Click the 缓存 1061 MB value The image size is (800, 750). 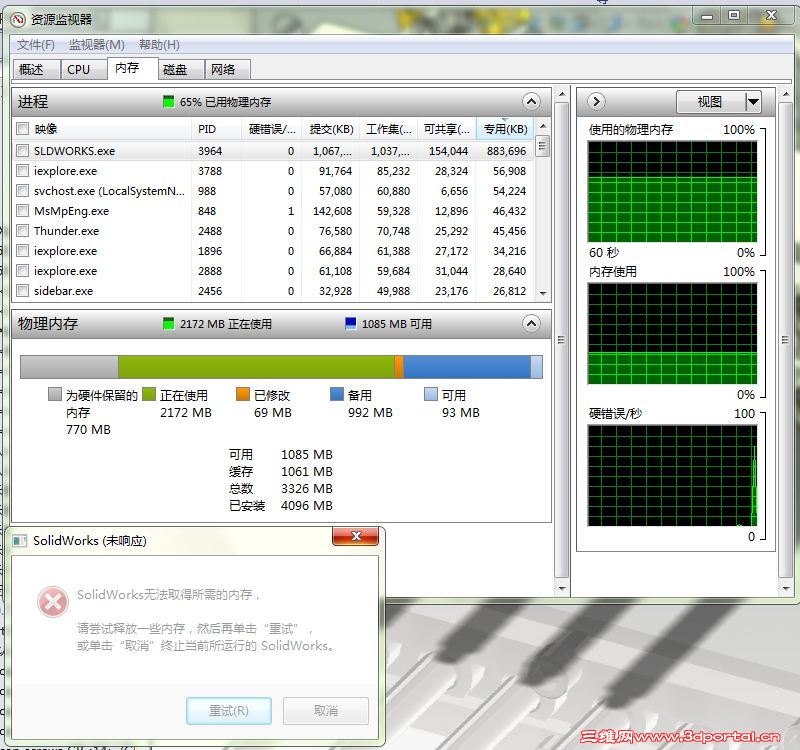tap(307, 471)
